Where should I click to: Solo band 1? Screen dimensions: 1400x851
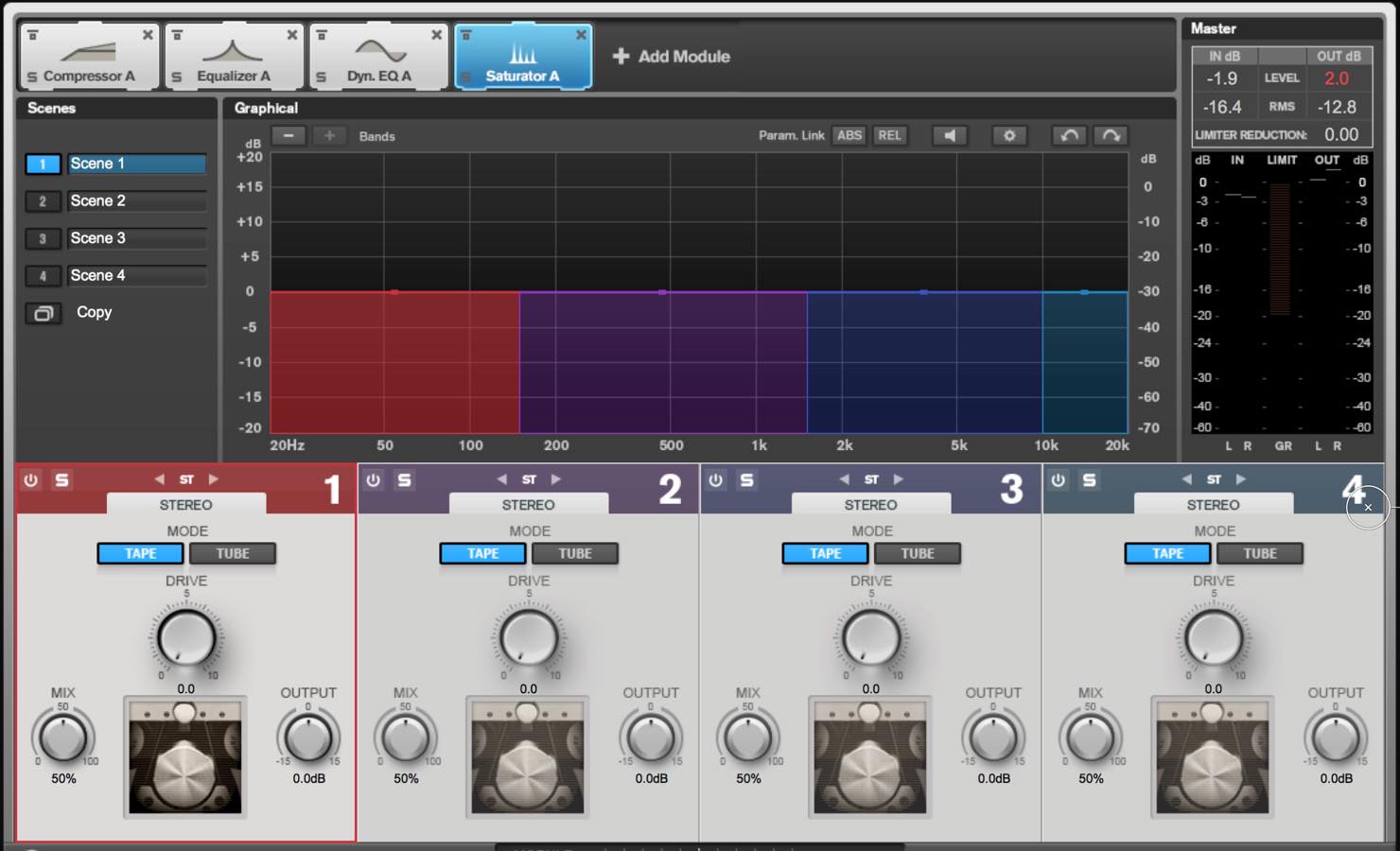coord(61,480)
